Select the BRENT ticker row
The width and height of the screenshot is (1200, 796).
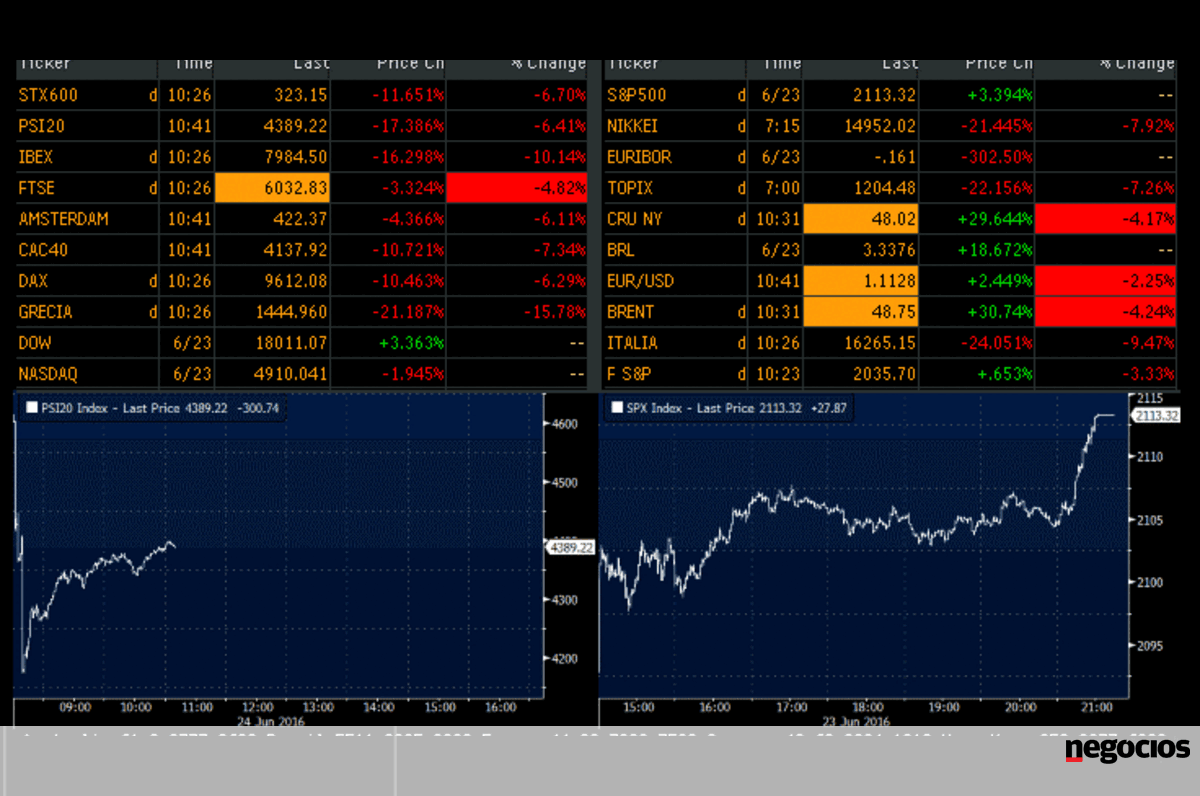pos(632,312)
